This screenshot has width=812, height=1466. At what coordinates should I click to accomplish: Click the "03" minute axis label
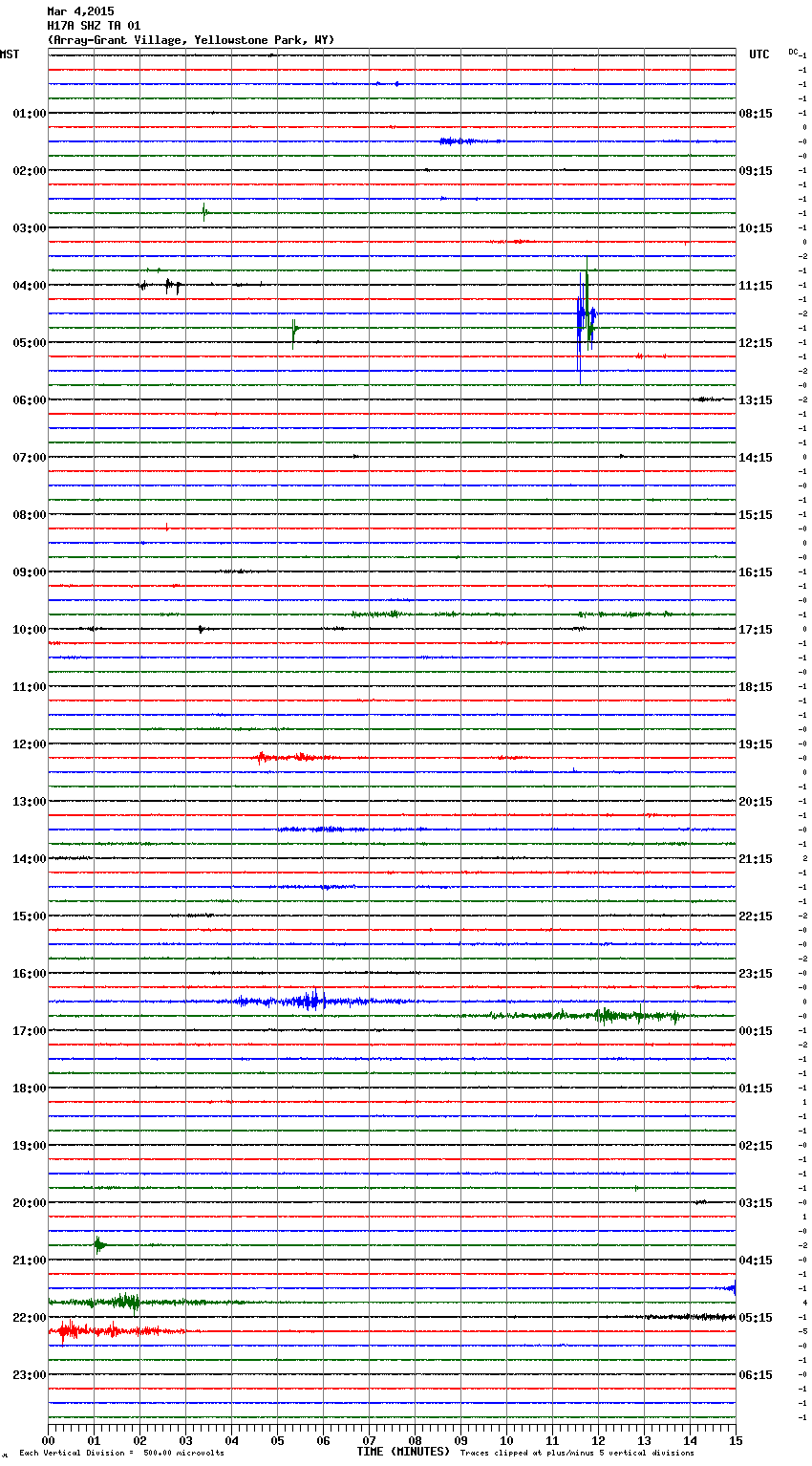185,1440
